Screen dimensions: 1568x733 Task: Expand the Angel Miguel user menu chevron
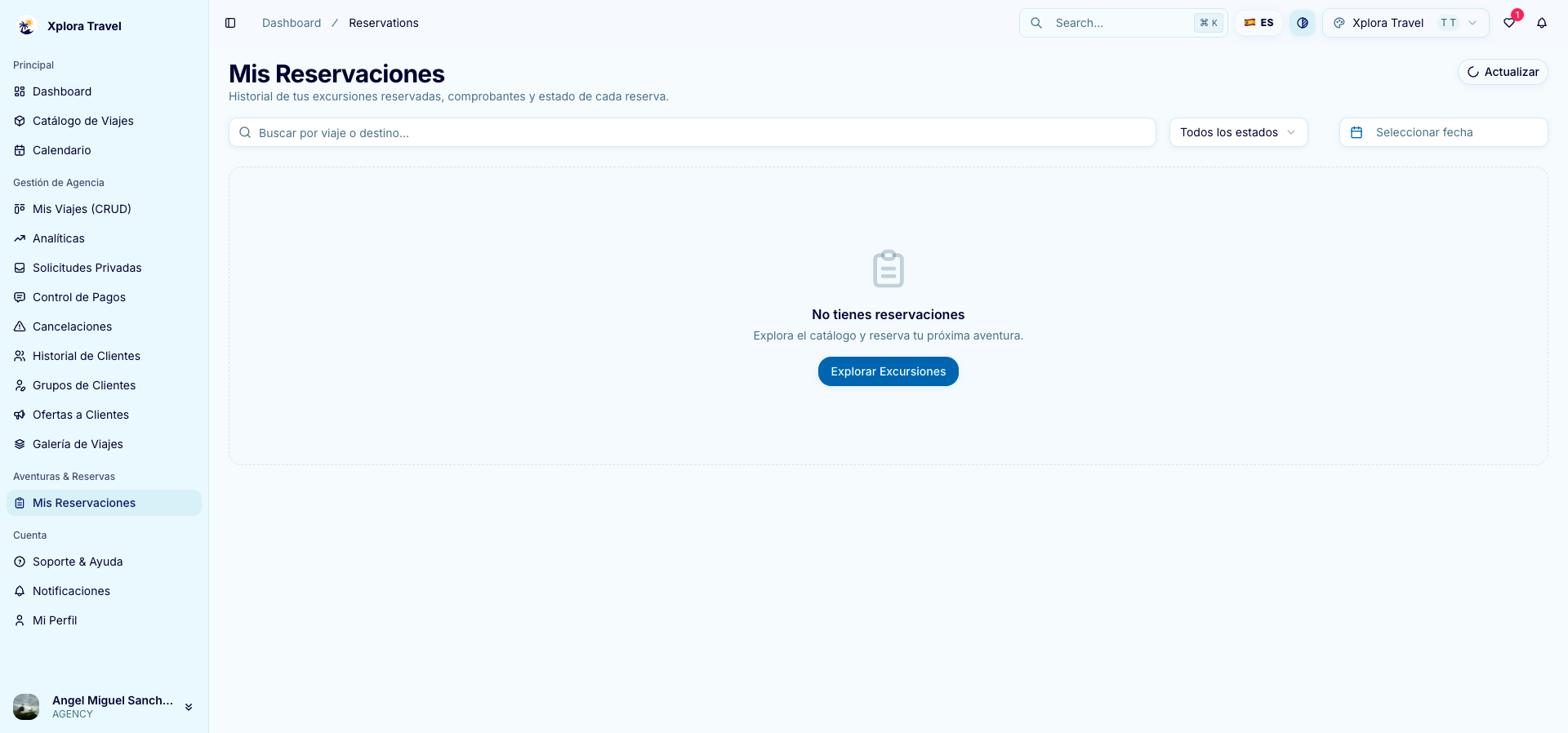[x=189, y=707]
